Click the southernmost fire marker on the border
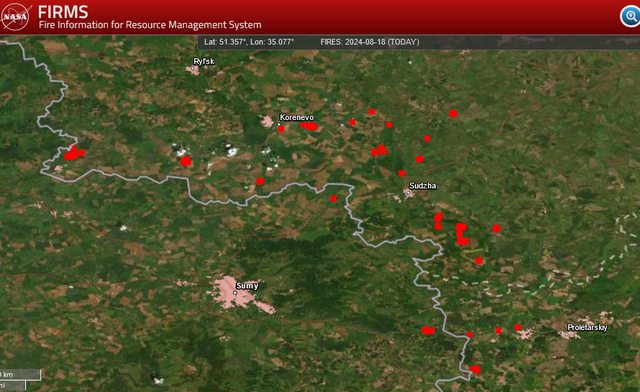Image resolution: width=640 pixels, height=392 pixels. pos(475,369)
